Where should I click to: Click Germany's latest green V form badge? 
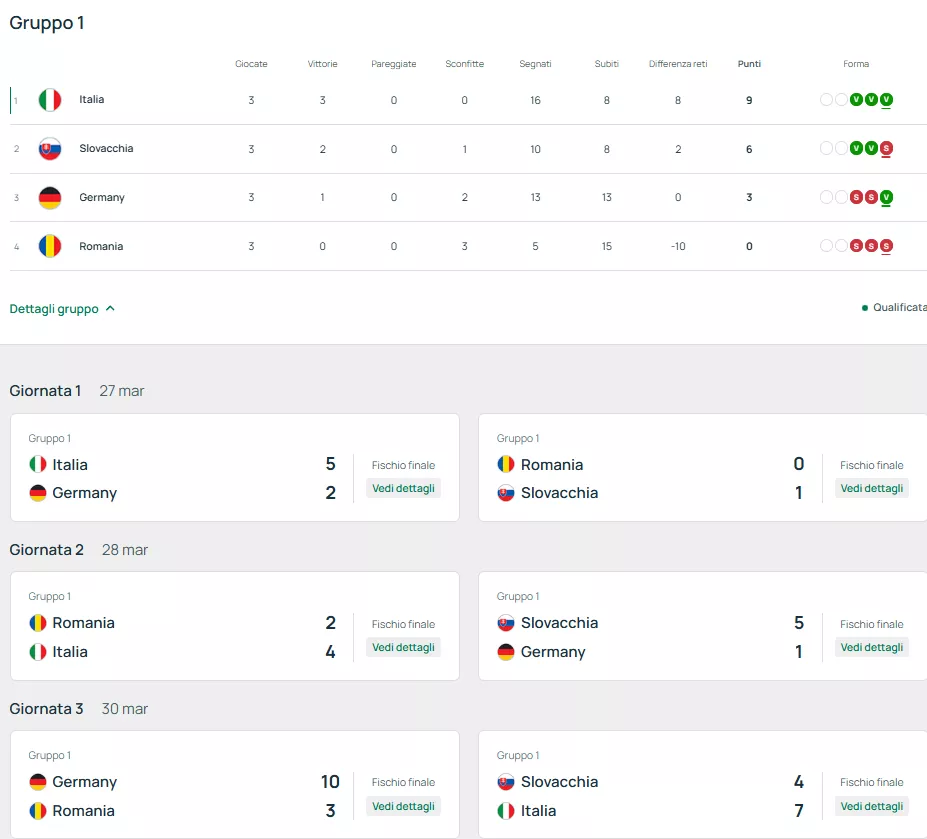tap(886, 198)
